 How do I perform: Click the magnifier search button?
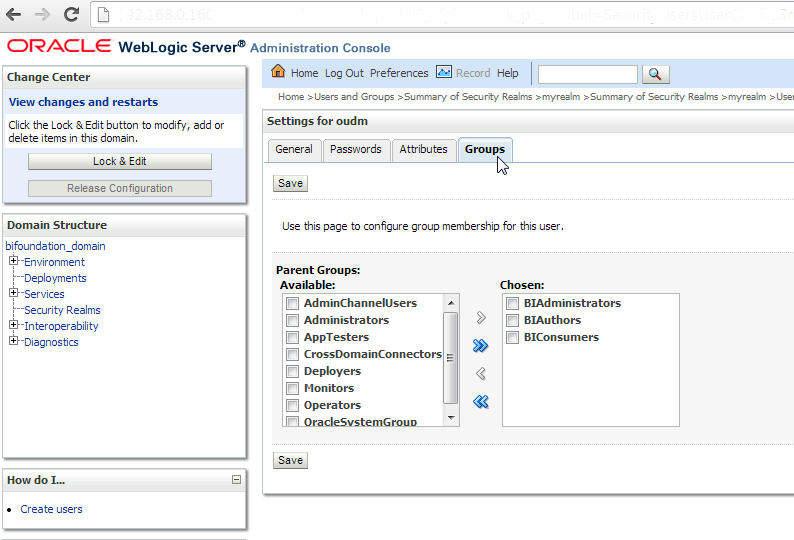[x=655, y=74]
